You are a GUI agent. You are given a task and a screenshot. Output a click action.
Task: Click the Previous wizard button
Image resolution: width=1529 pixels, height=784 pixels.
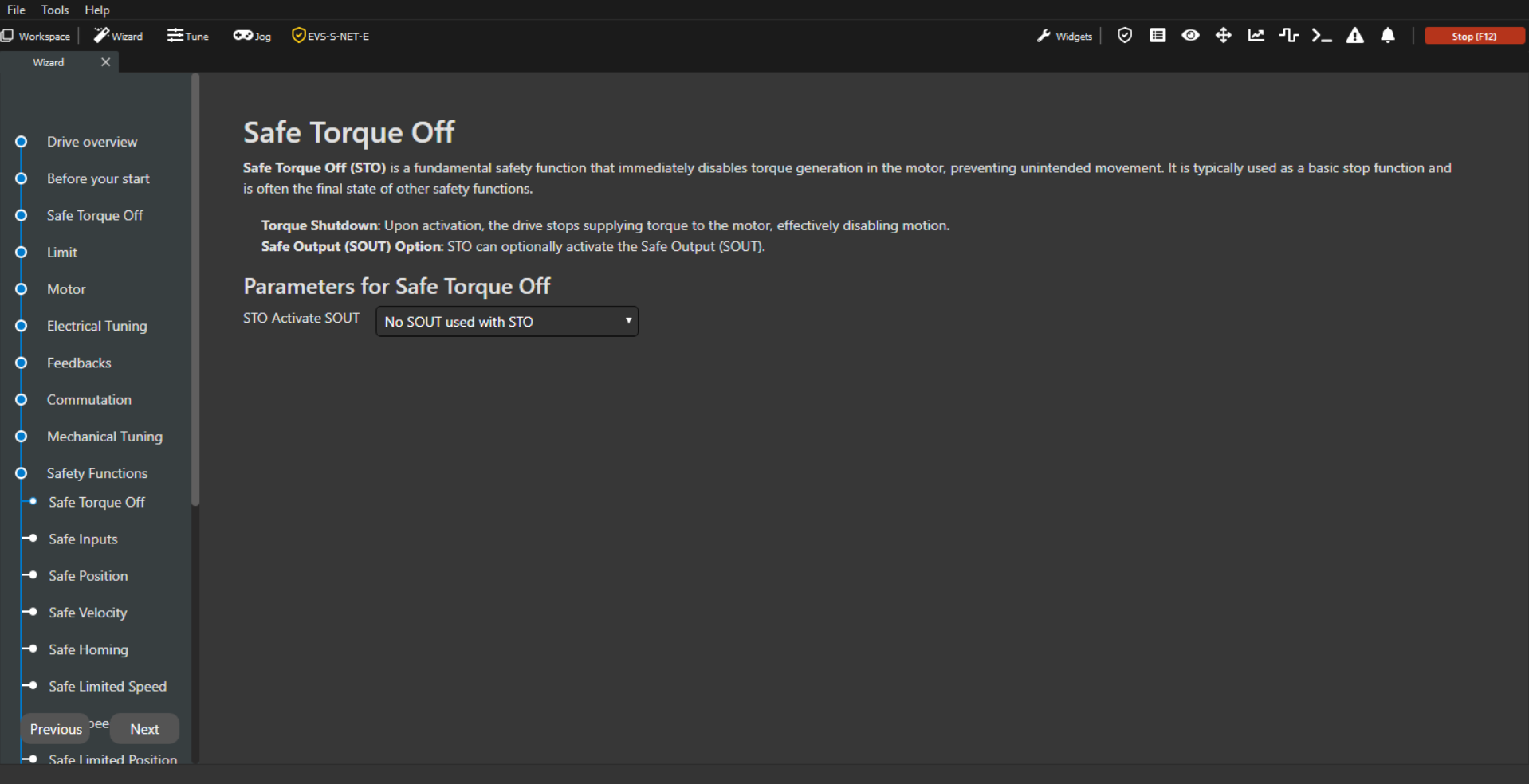tap(56, 729)
